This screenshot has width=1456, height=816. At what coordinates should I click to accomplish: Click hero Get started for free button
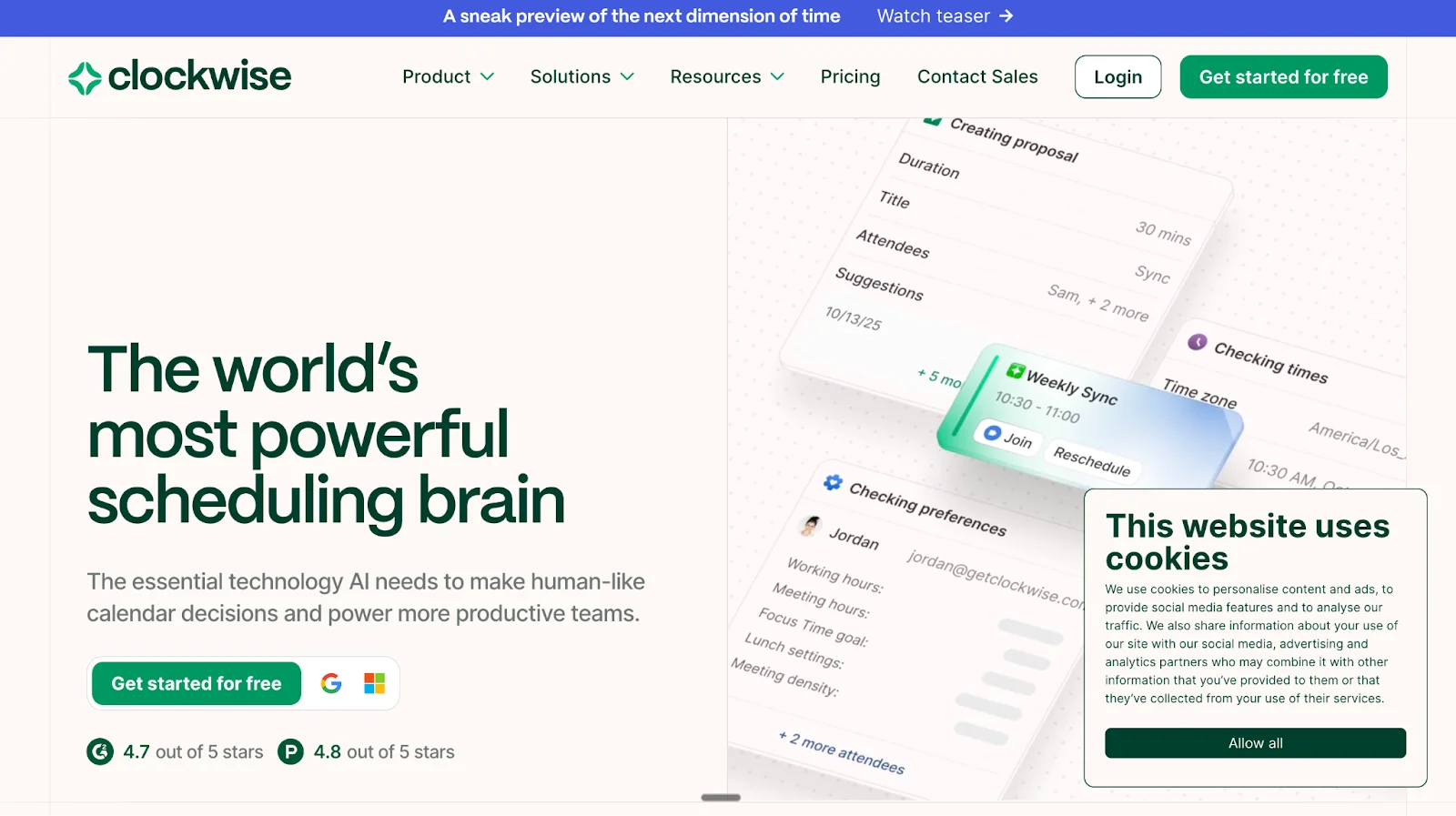pos(197,683)
